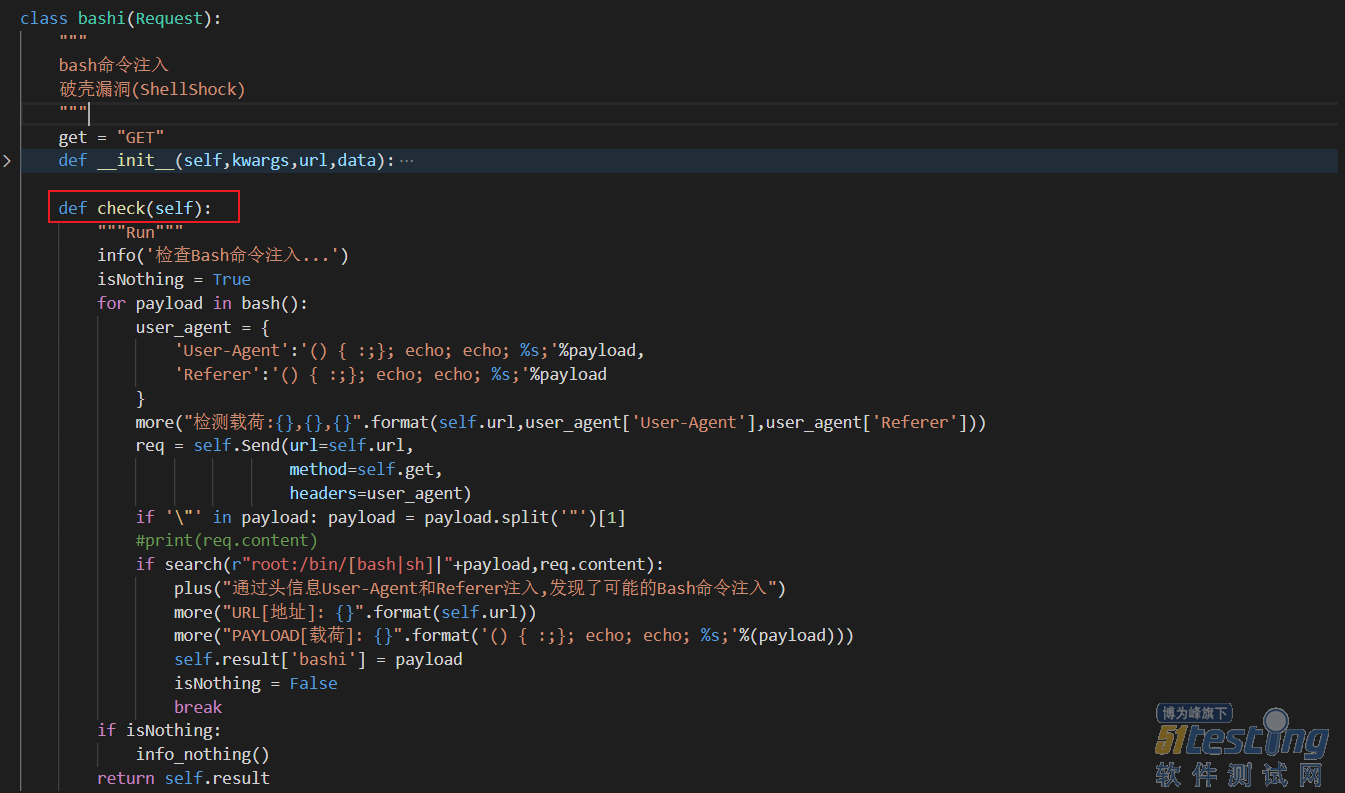Click the 'if isNothing:' line
Viewport: 1345px width, 793px height.
pyautogui.click(x=159, y=730)
